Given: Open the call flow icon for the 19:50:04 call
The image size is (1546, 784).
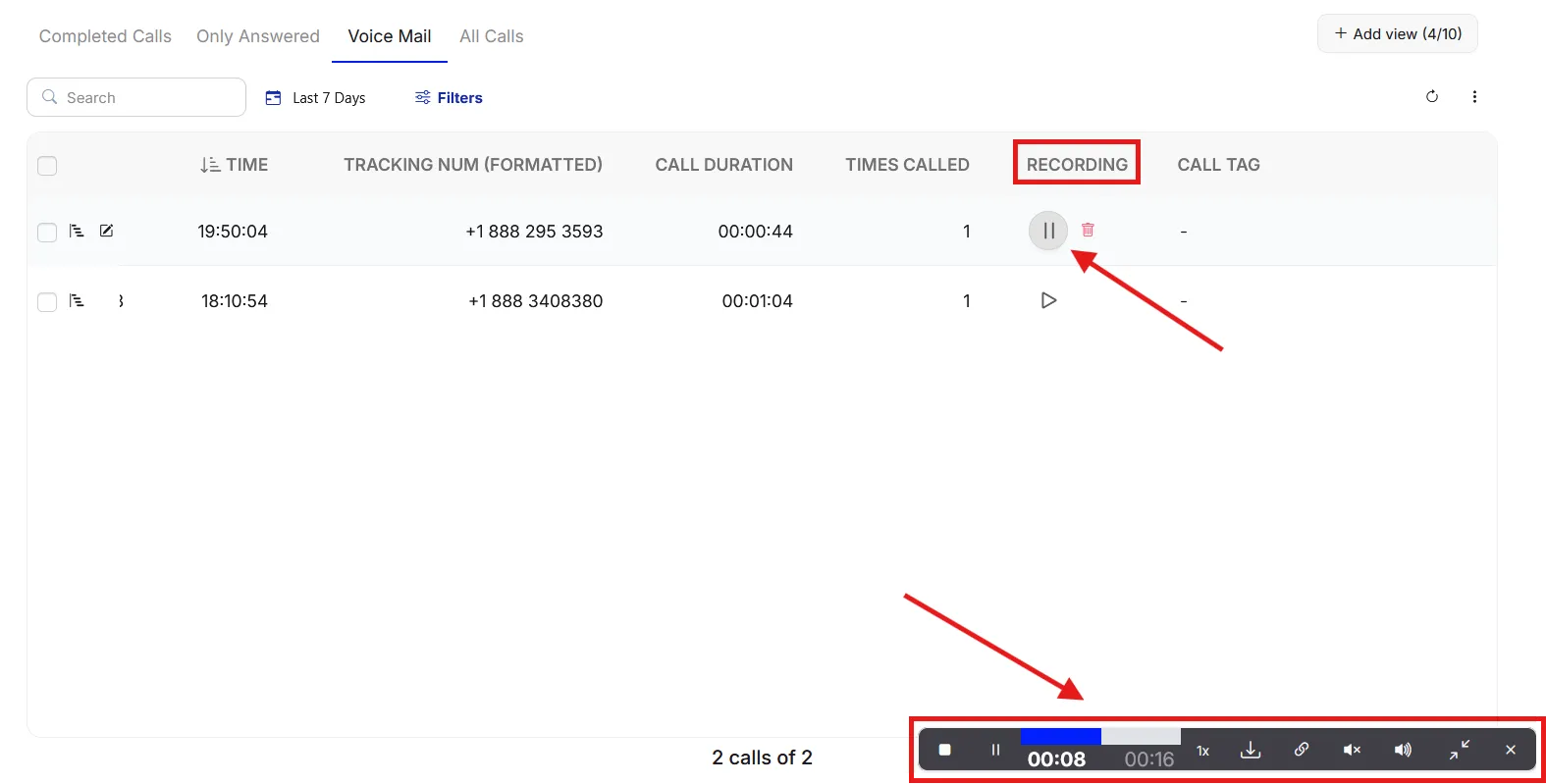Looking at the screenshot, I should (77, 232).
